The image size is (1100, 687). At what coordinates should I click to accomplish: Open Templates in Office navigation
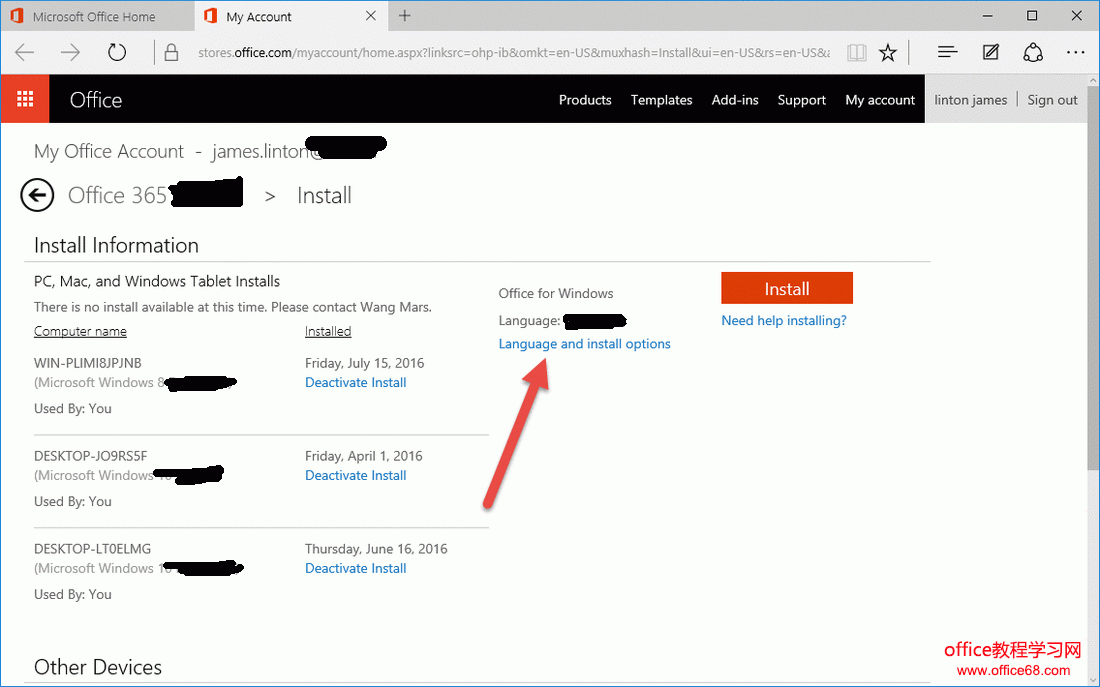pyautogui.click(x=662, y=100)
